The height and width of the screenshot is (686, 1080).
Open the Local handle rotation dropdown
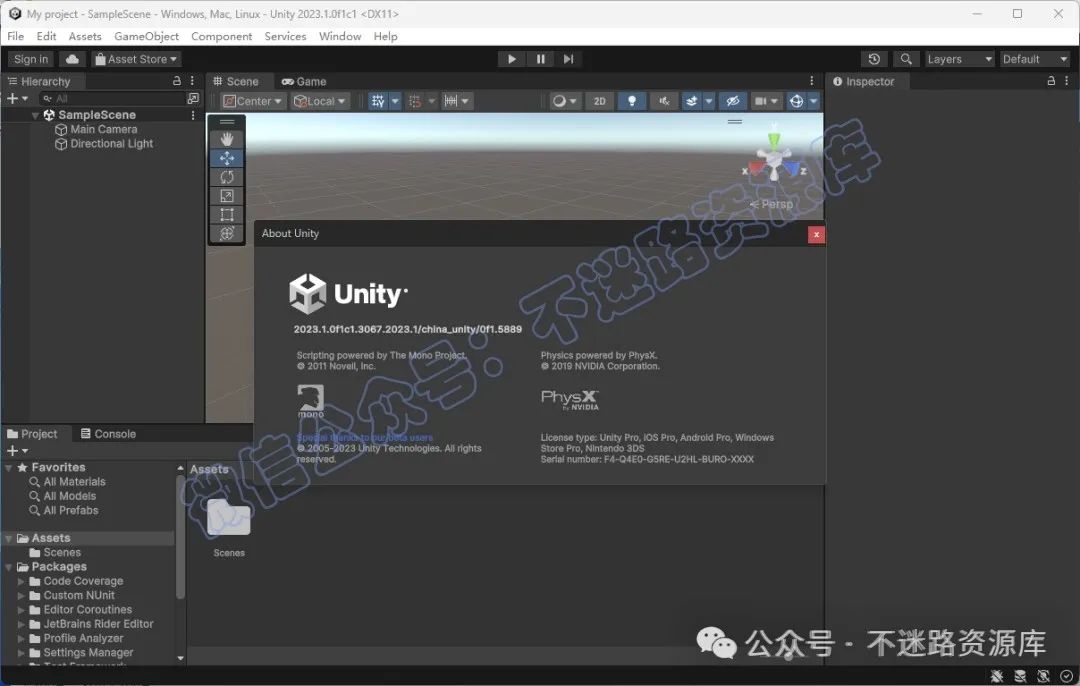[320, 101]
